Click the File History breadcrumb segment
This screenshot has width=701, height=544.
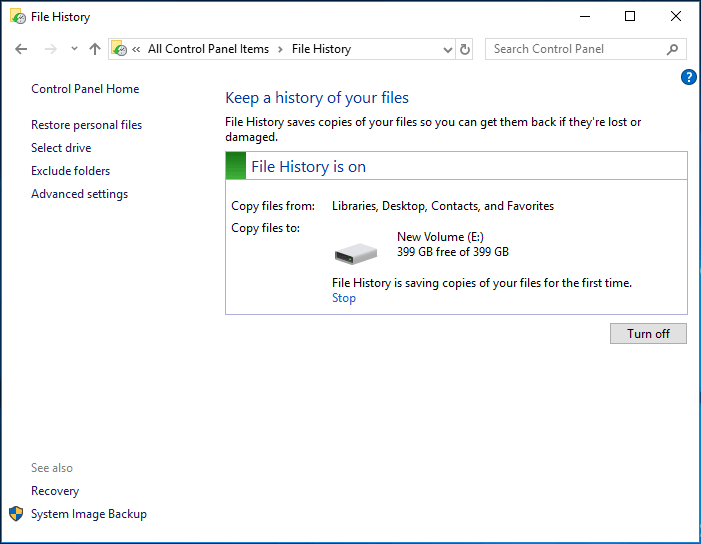point(321,49)
